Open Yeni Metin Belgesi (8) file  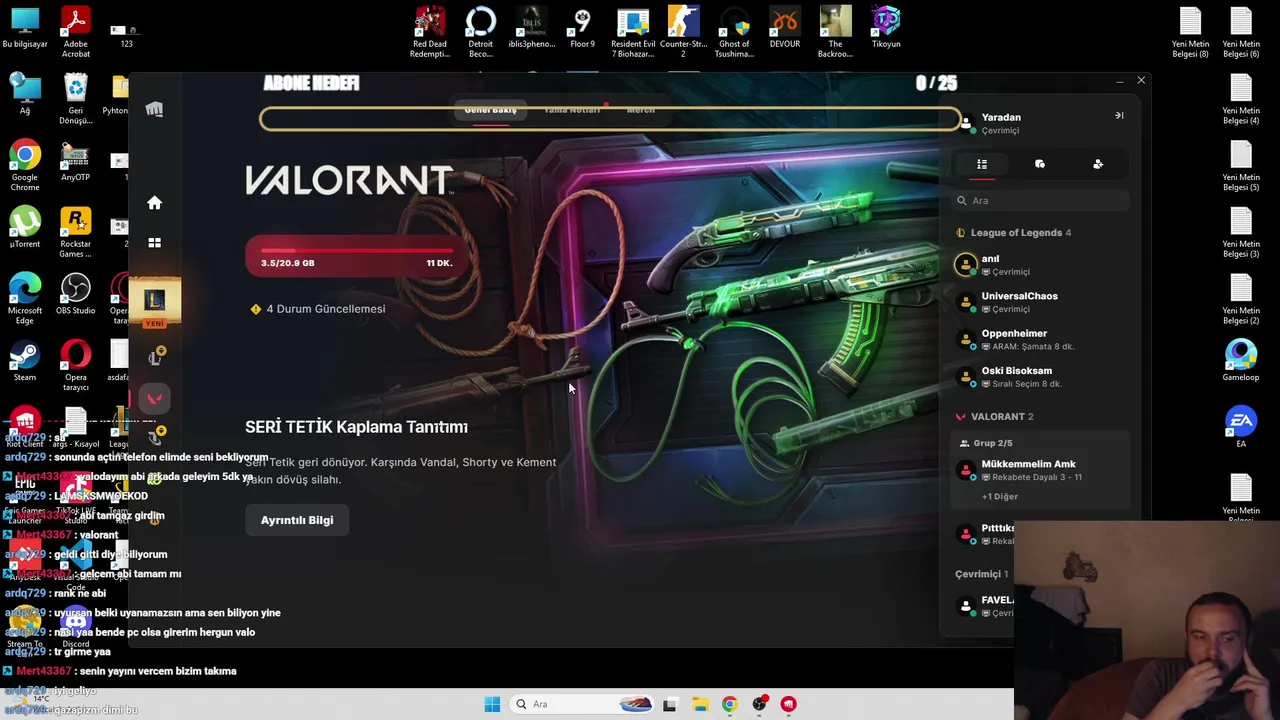(x=1190, y=32)
